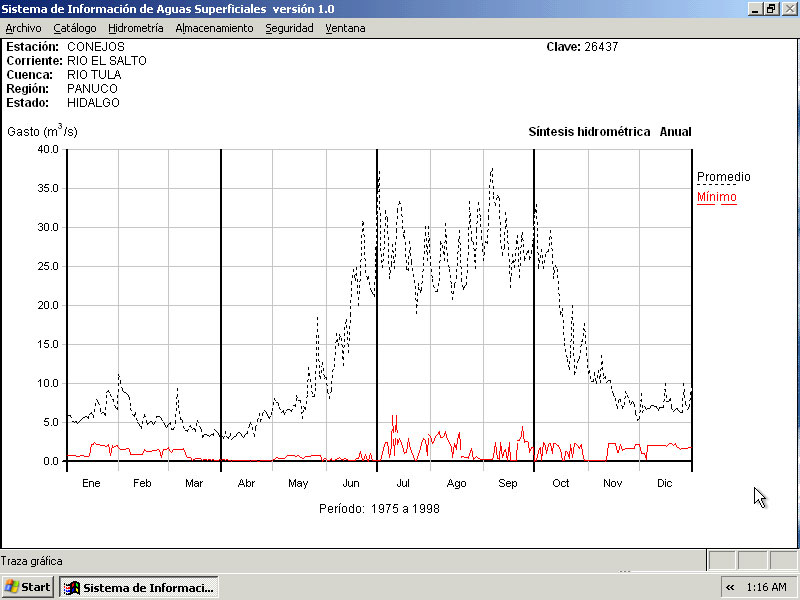The height and width of the screenshot is (600, 800).
Task: Click the Promedio legend label
Action: pyautogui.click(x=723, y=177)
